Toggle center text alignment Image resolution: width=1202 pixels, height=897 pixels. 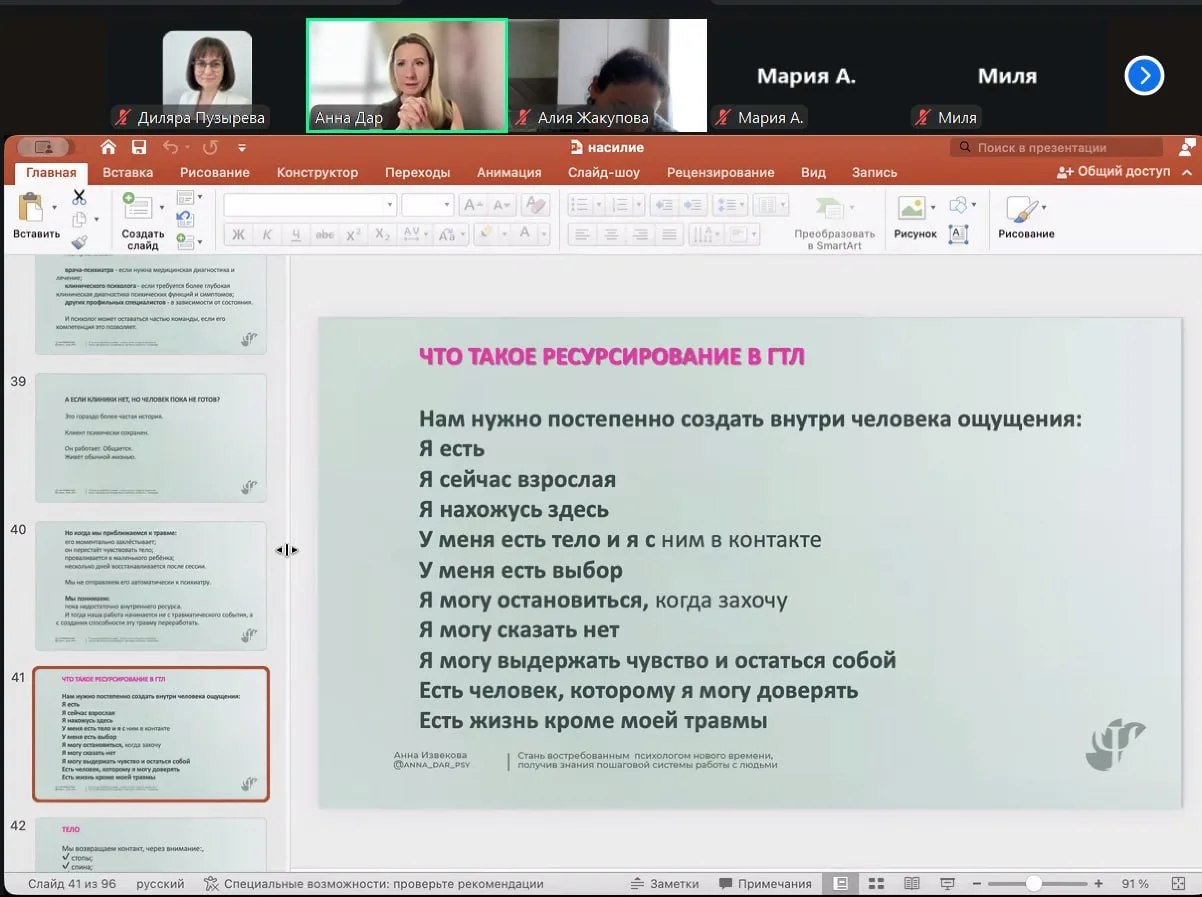pos(612,235)
